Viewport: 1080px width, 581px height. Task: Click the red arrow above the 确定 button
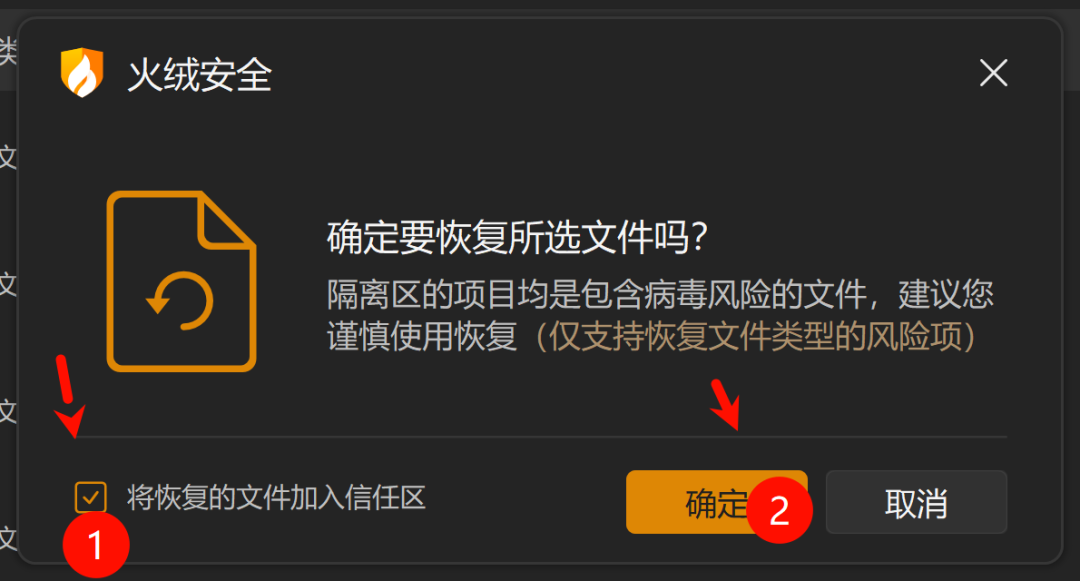[726, 404]
